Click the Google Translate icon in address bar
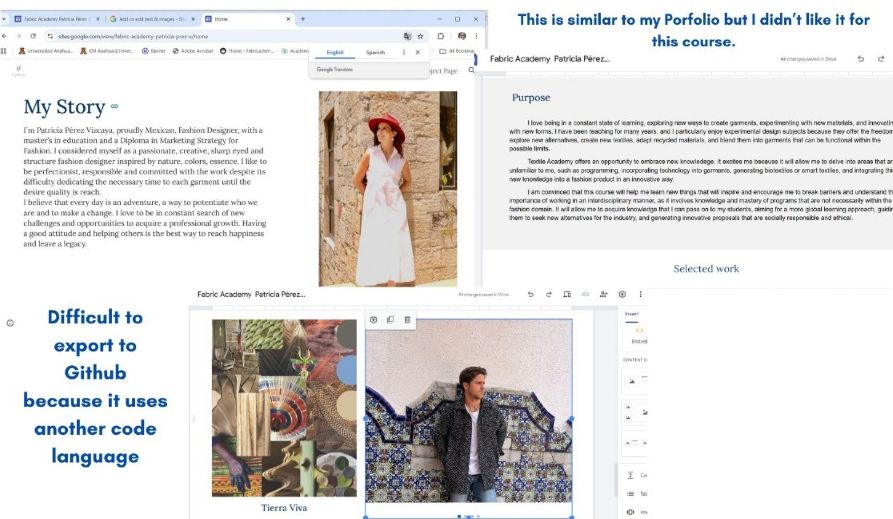 (x=407, y=35)
